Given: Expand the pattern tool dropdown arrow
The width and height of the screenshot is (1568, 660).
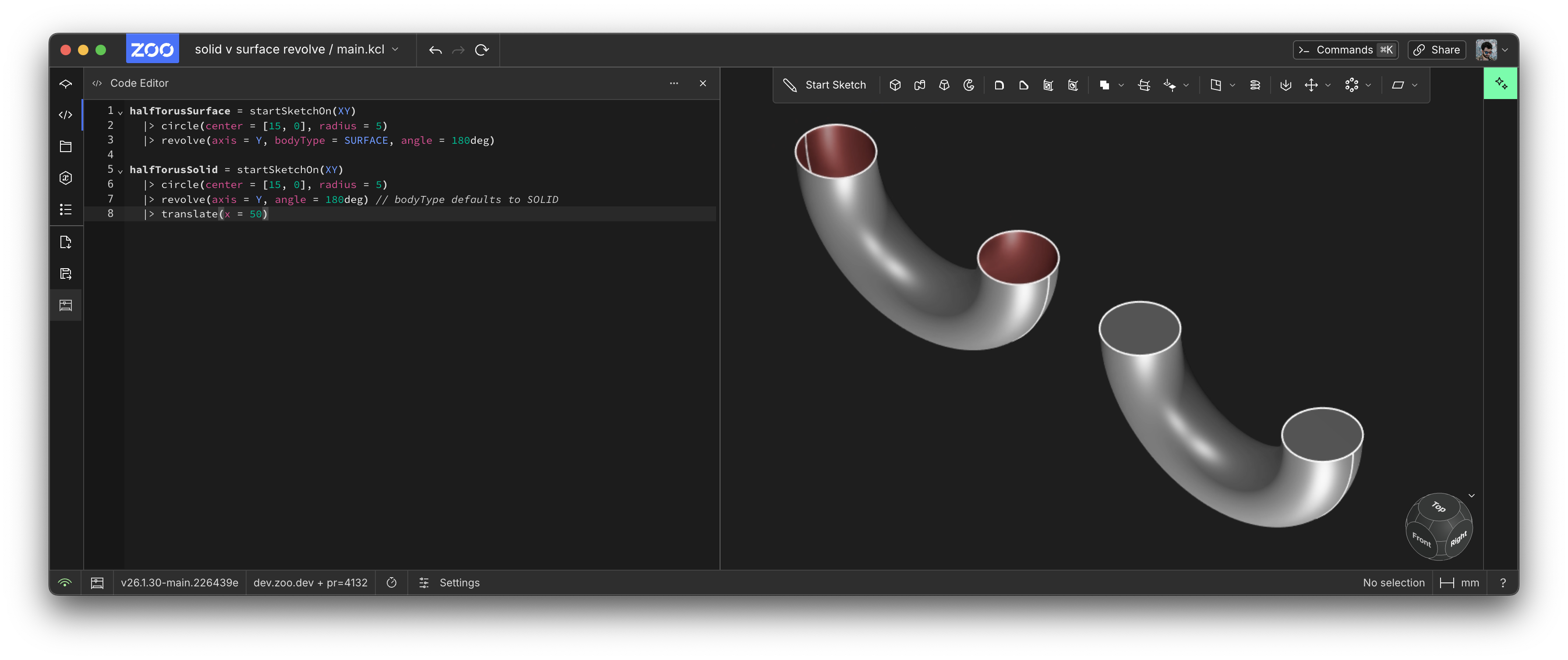Looking at the screenshot, I should point(1368,85).
